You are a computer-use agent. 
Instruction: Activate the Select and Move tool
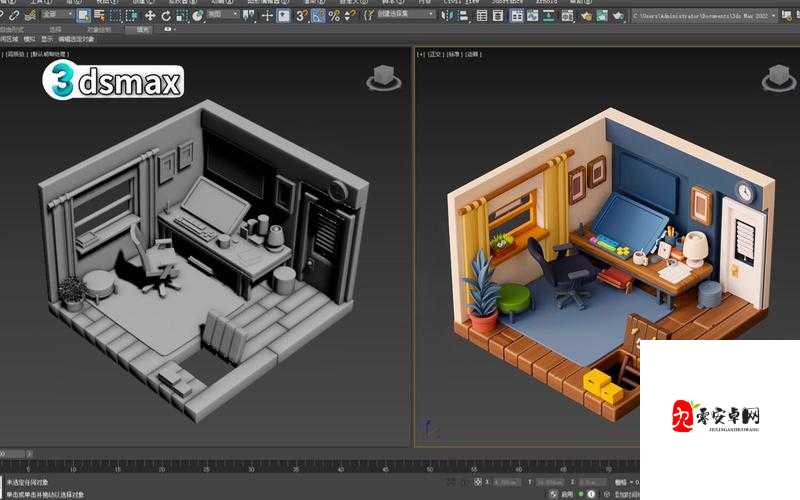(x=150, y=16)
